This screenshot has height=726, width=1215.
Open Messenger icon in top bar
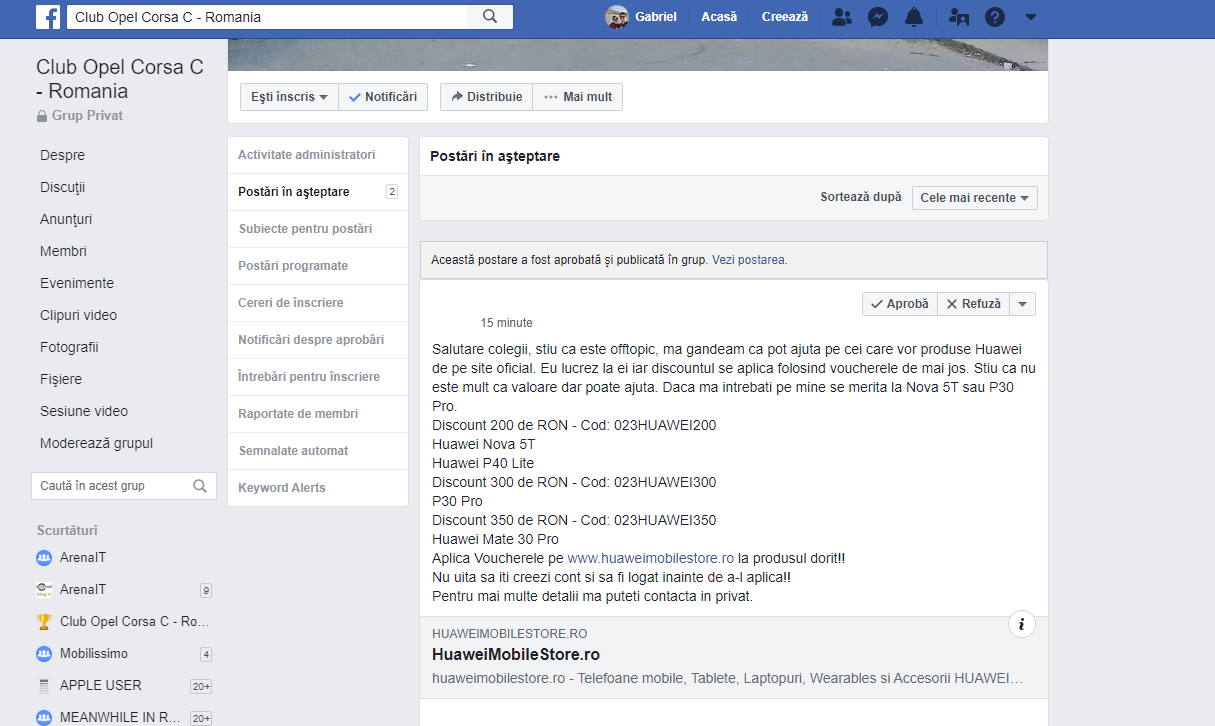[878, 17]
